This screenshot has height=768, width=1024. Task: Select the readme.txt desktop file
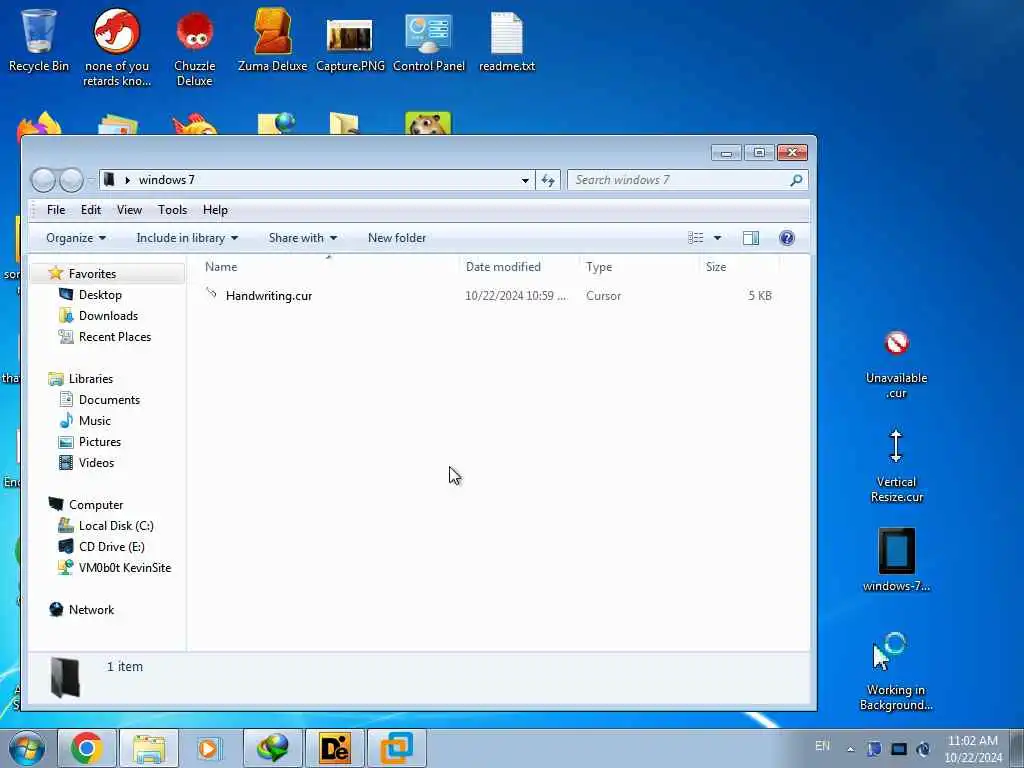[x=507, y=39]
